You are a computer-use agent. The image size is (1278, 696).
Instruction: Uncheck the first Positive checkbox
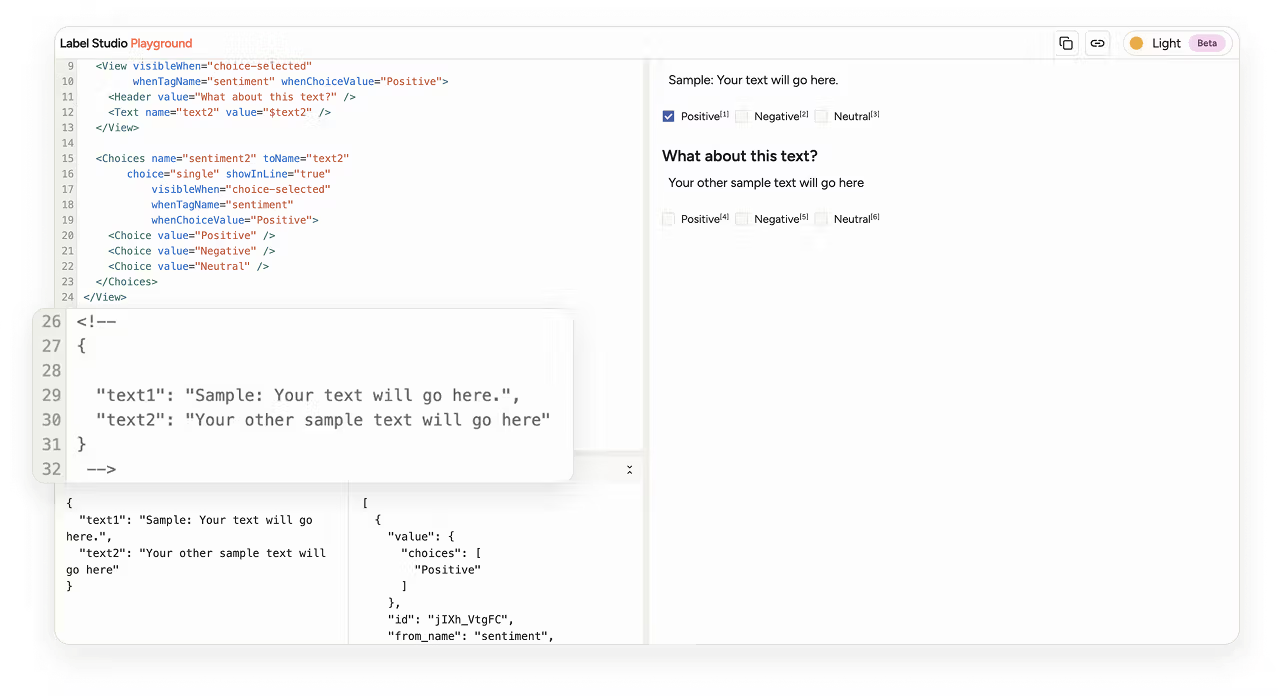click(x=669, y=116)
